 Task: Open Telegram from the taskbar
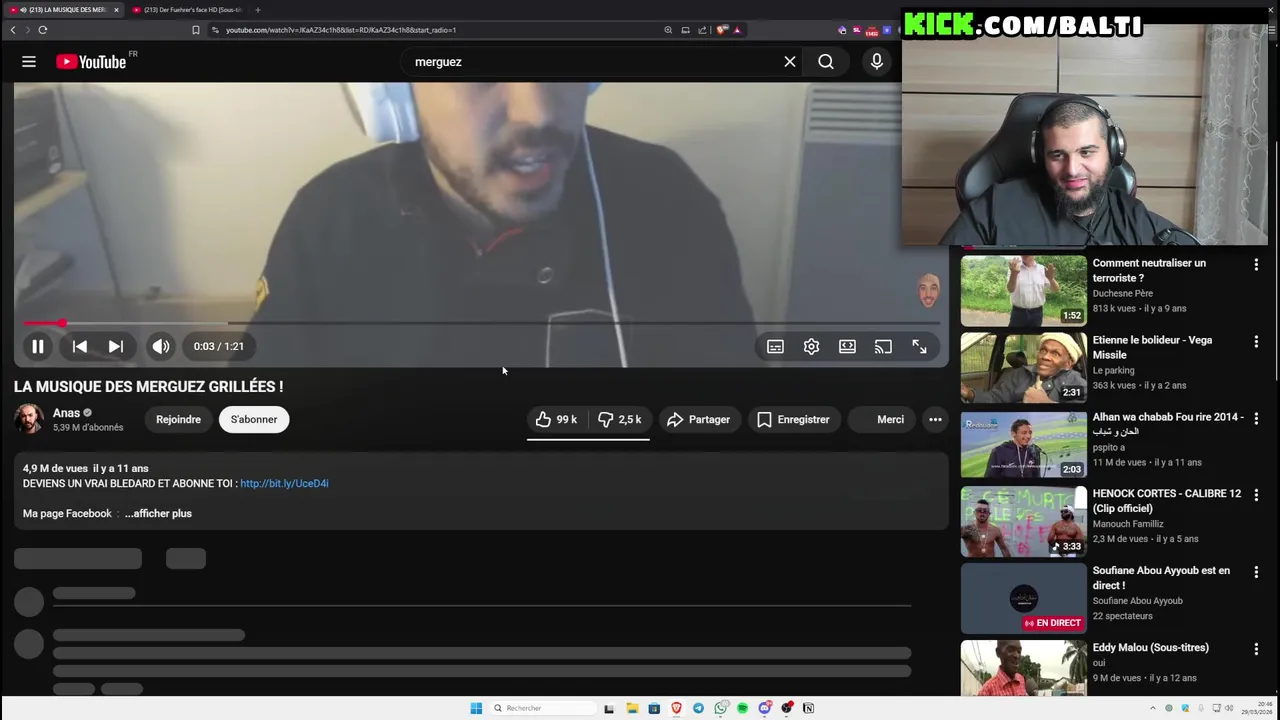click(698, 708)
